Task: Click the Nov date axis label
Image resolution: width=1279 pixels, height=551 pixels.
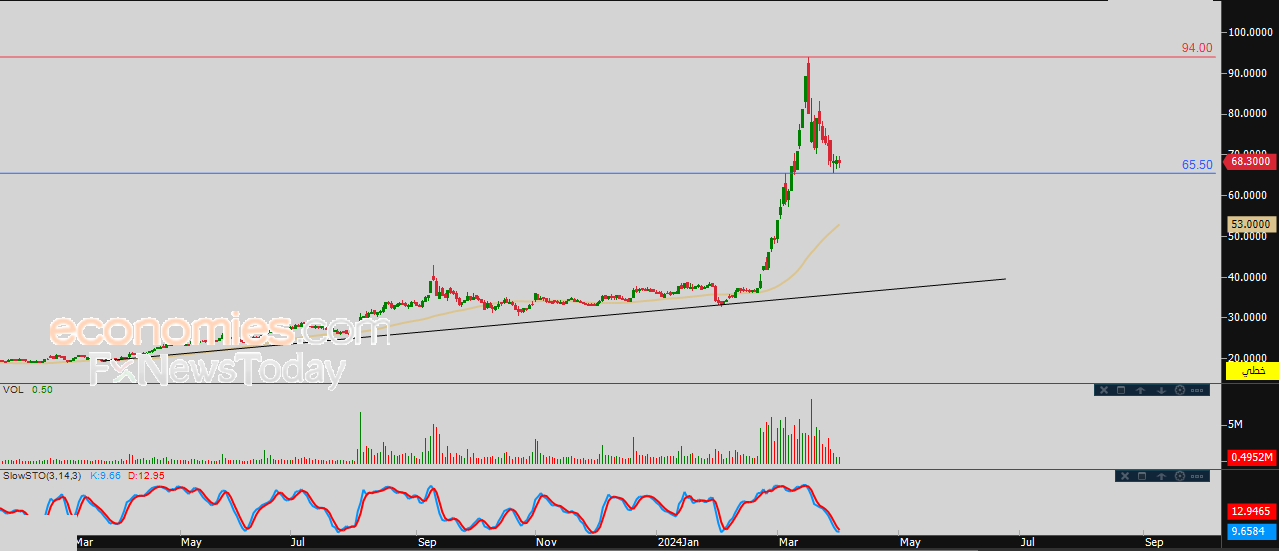Action: (545, 543)
